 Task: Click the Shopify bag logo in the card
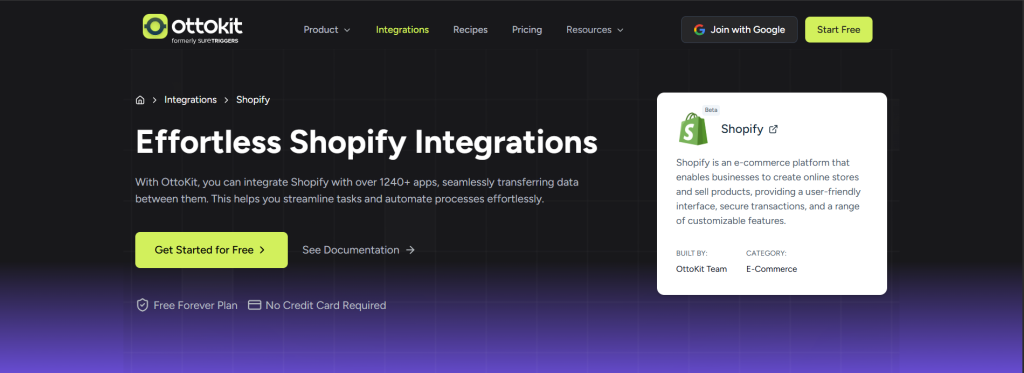[693, 128]
